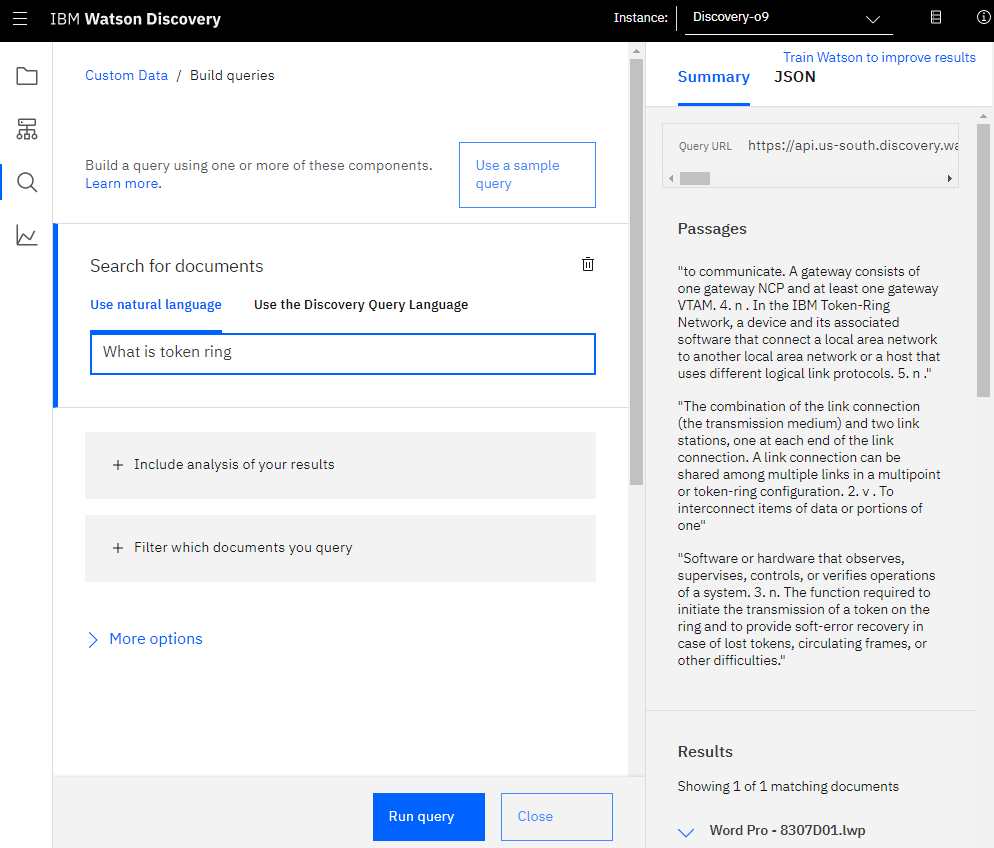Open Train Watson to improve results link
This screenshot has height=848, width=994.
point(879,58)
